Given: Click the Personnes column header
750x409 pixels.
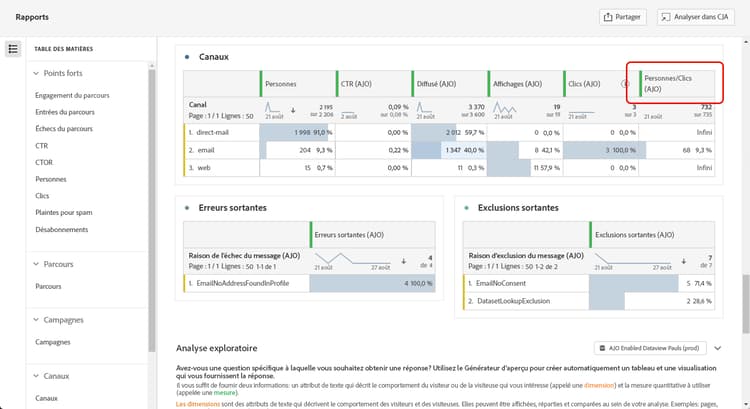Looking at the screenshot, I should pos(298,84).
